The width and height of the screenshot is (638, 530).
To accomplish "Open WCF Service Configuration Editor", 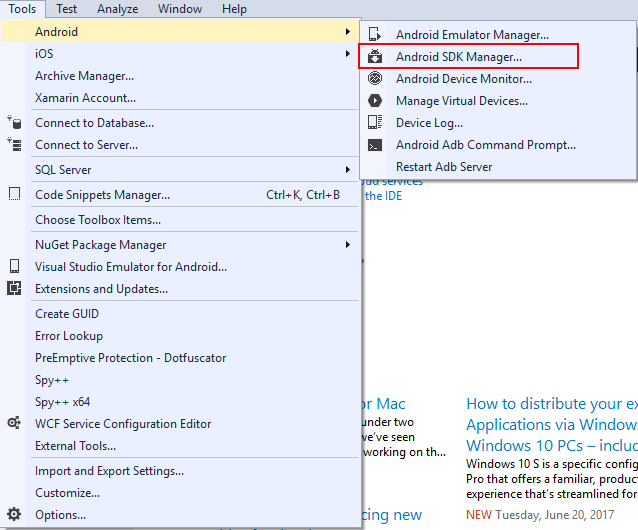I will pyautogui.click(x=180, y=423).
